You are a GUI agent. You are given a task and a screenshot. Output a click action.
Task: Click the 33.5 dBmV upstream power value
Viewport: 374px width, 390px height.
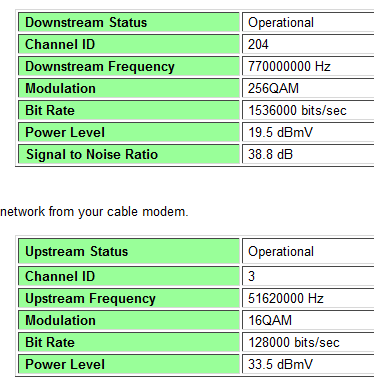pyautogui.click(x=280, y=364)
